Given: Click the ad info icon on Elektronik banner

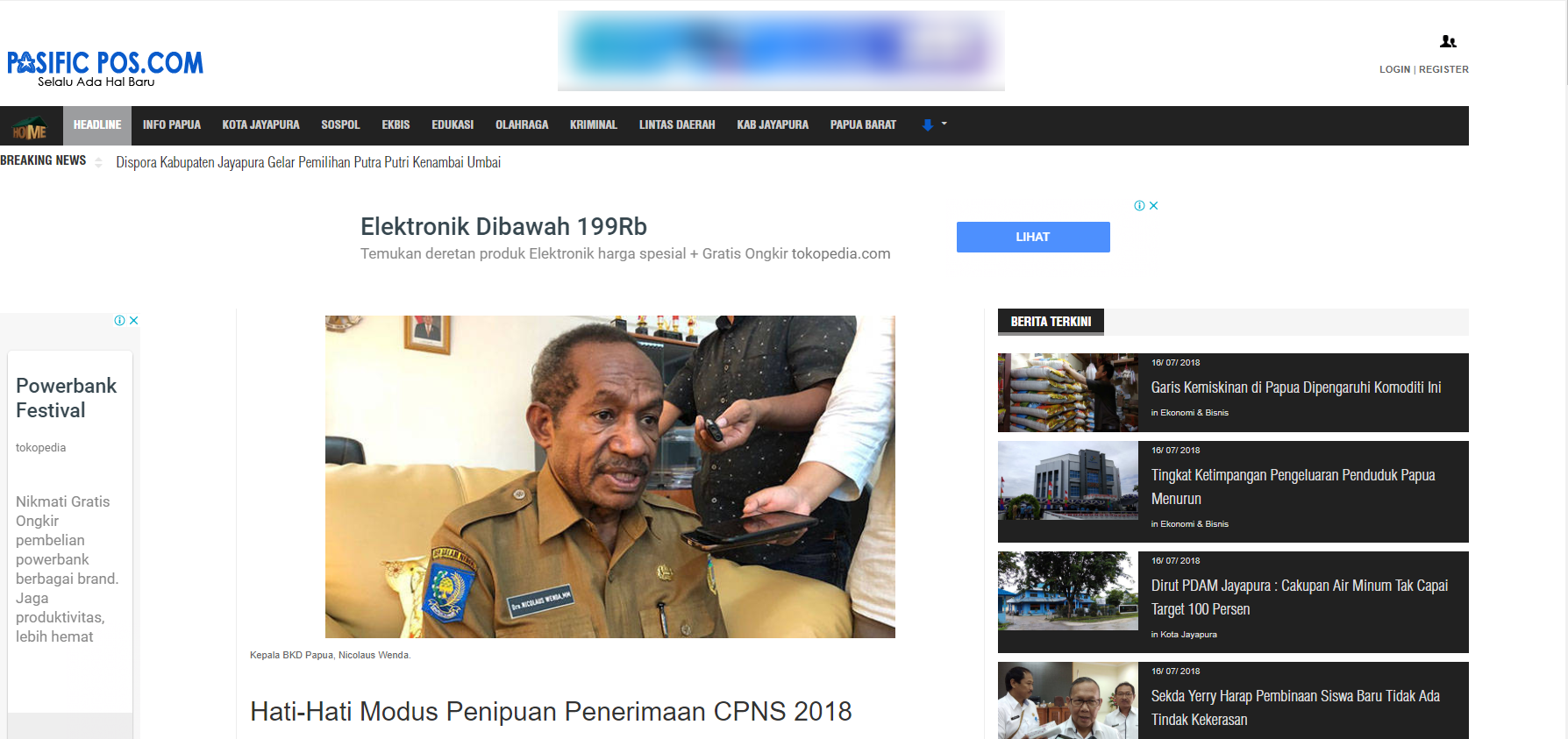Looking at the screenshot, I should pos(1139,206).
